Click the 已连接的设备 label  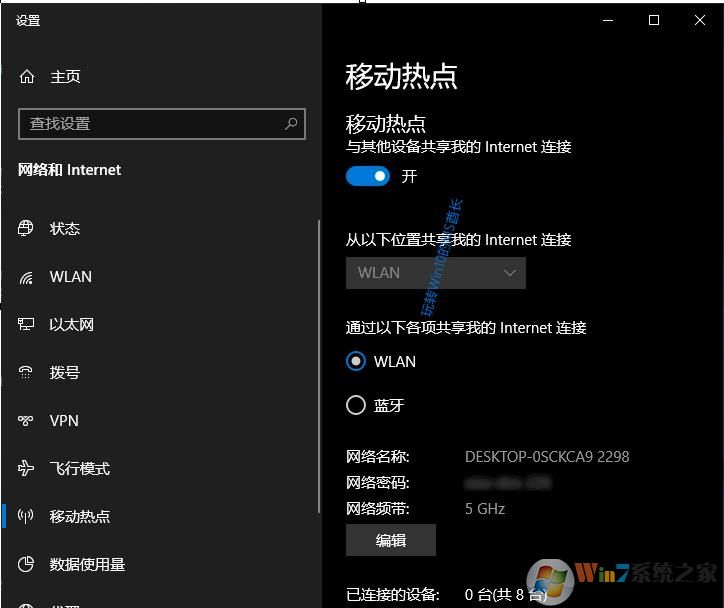(x=392, y=595)
